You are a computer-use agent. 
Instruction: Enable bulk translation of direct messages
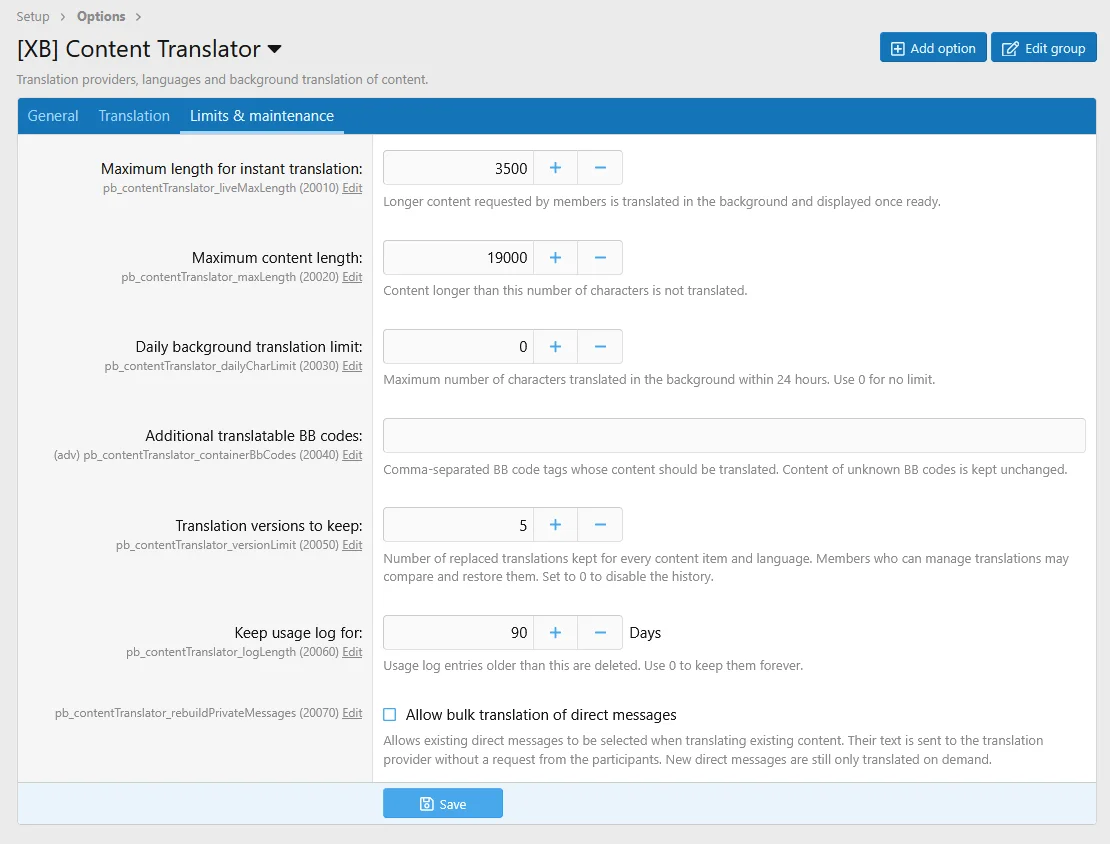[390, 714]
